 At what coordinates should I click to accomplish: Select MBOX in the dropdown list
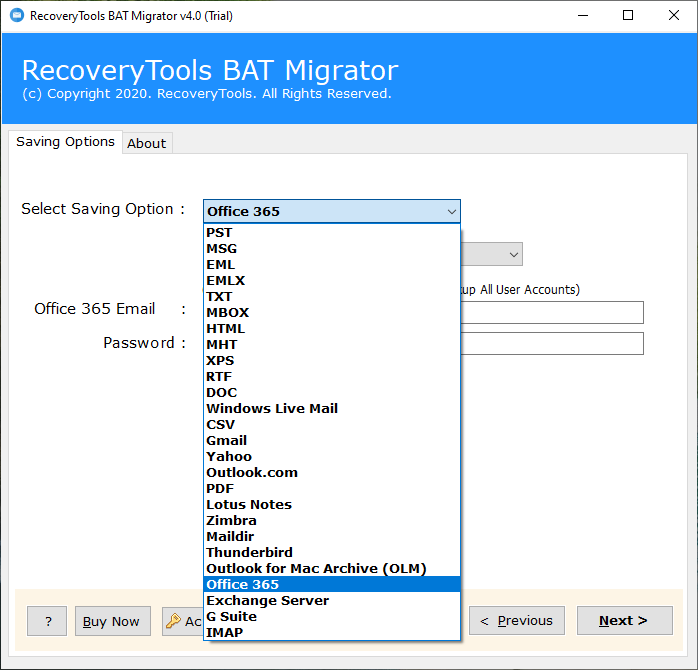[x=332, y=313]
